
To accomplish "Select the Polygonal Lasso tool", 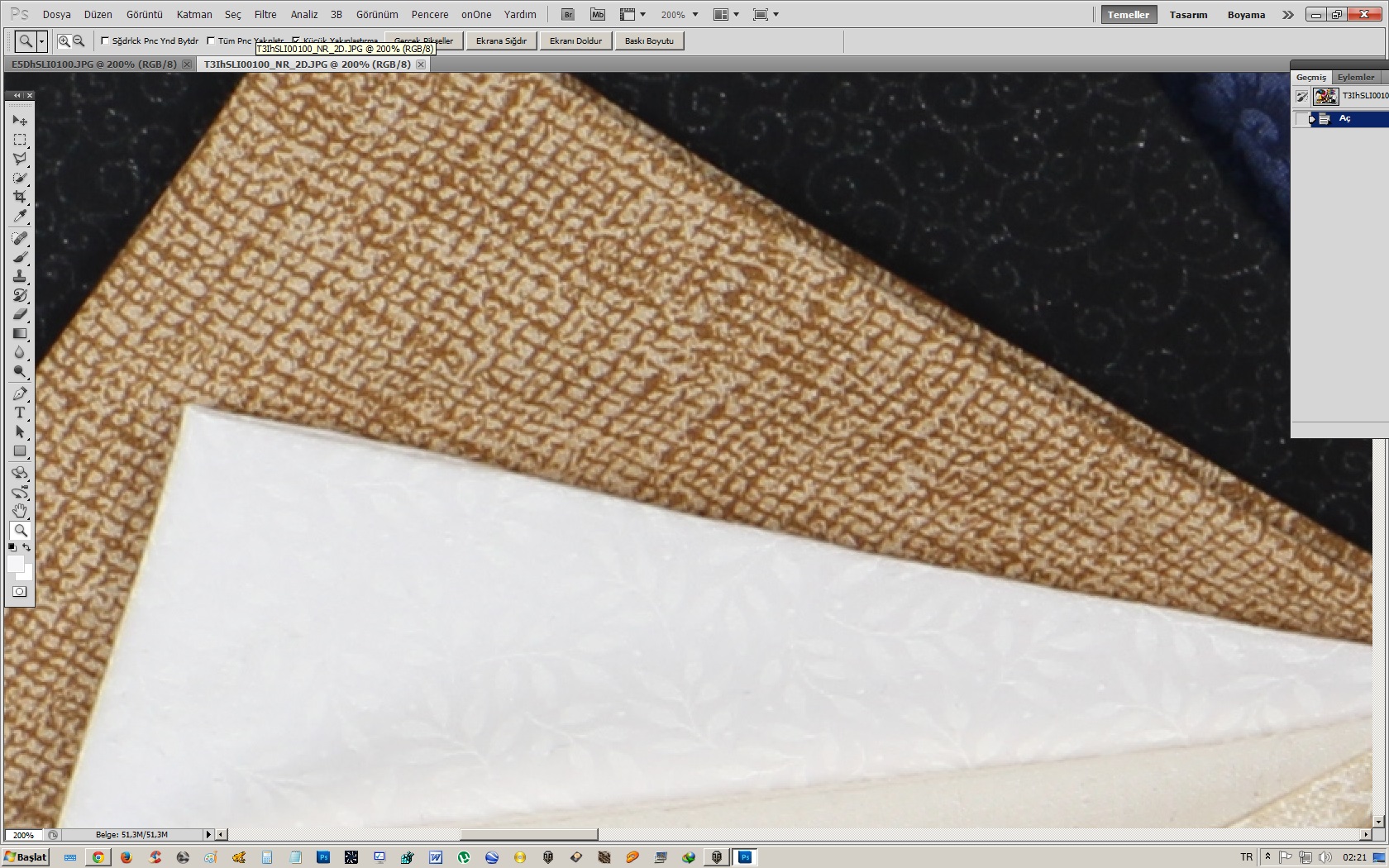I will coord(20,159).
